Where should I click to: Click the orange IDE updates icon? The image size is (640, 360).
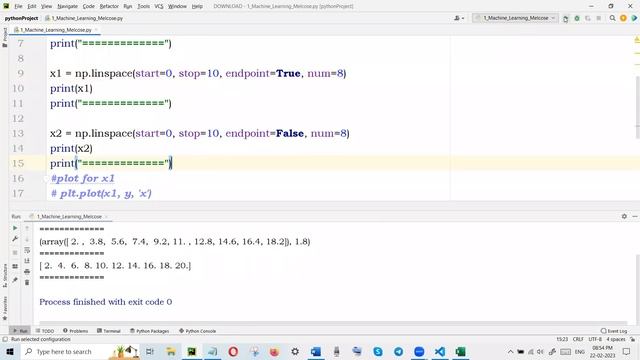coord(623,18)
